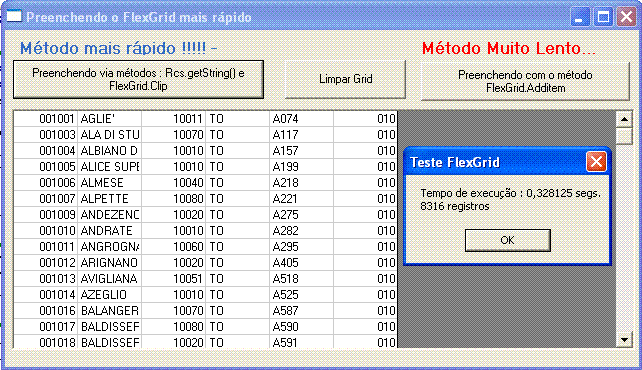Select the ALMESE cell
The image size is (642, 370).
[x=110, y=183]
